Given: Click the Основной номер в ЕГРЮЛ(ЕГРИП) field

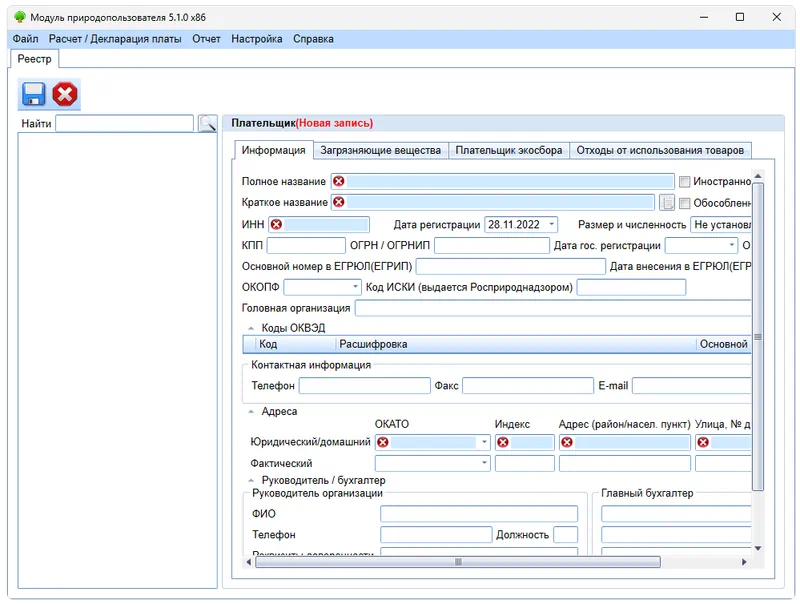Looking at the screenshot, I should click(x=511, y=266).
